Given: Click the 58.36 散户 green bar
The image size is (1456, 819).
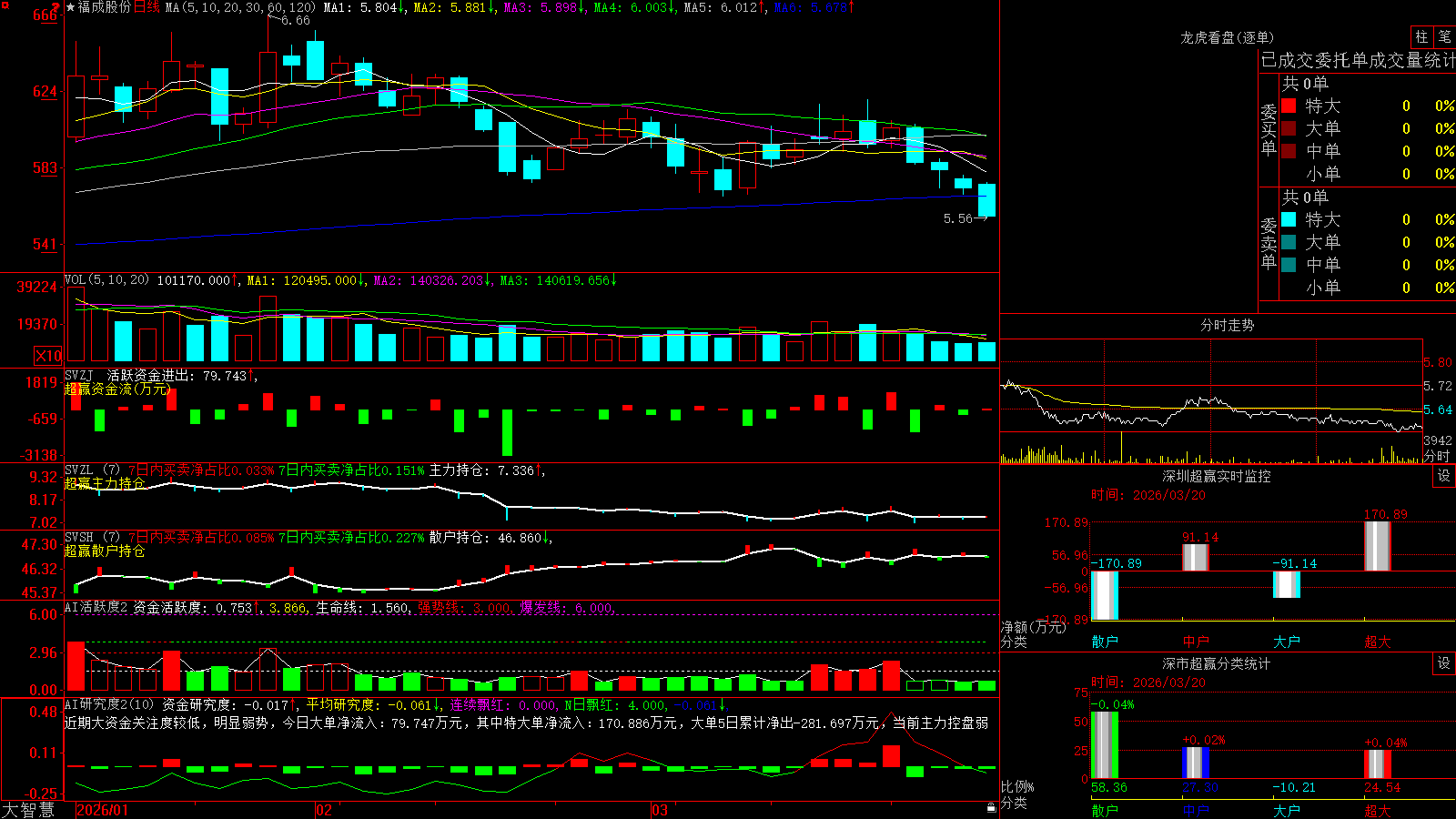Looking at the screenshot, I should [1105, 745].
